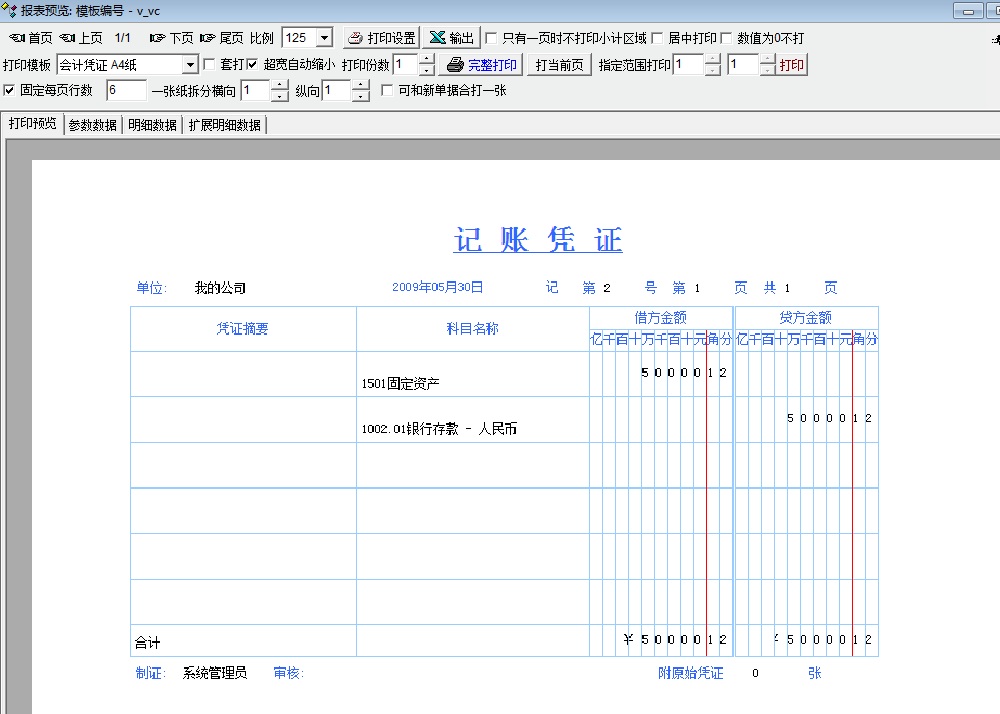The width and height of the screenshot is (1000, 714).
Task: Click the red 打印 button
Action: [791, 65]
